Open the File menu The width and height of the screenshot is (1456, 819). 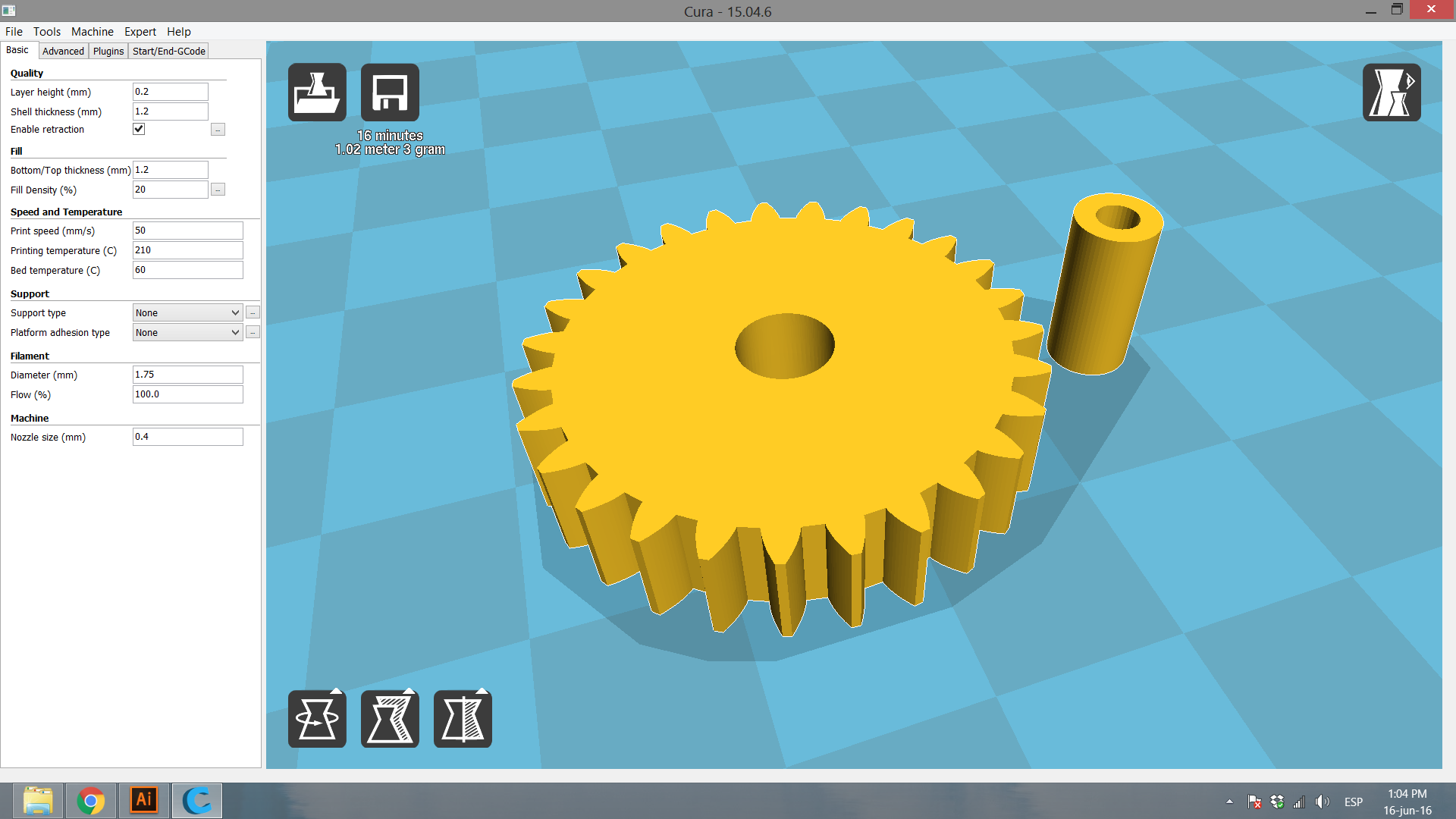[x=14, y=31]
